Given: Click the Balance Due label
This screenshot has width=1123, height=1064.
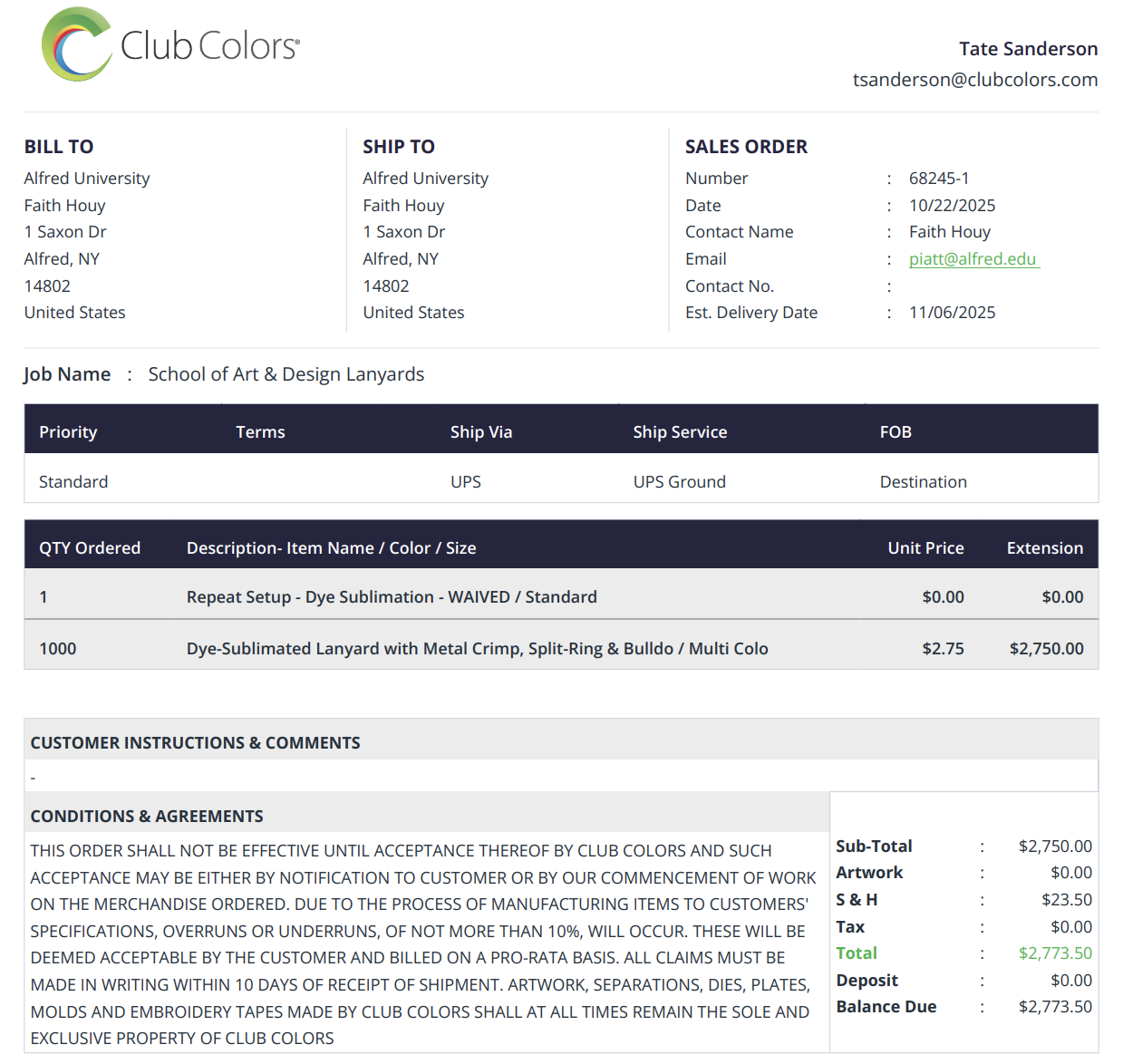Looking at the screenshot, I should [x=886, y=1007].
